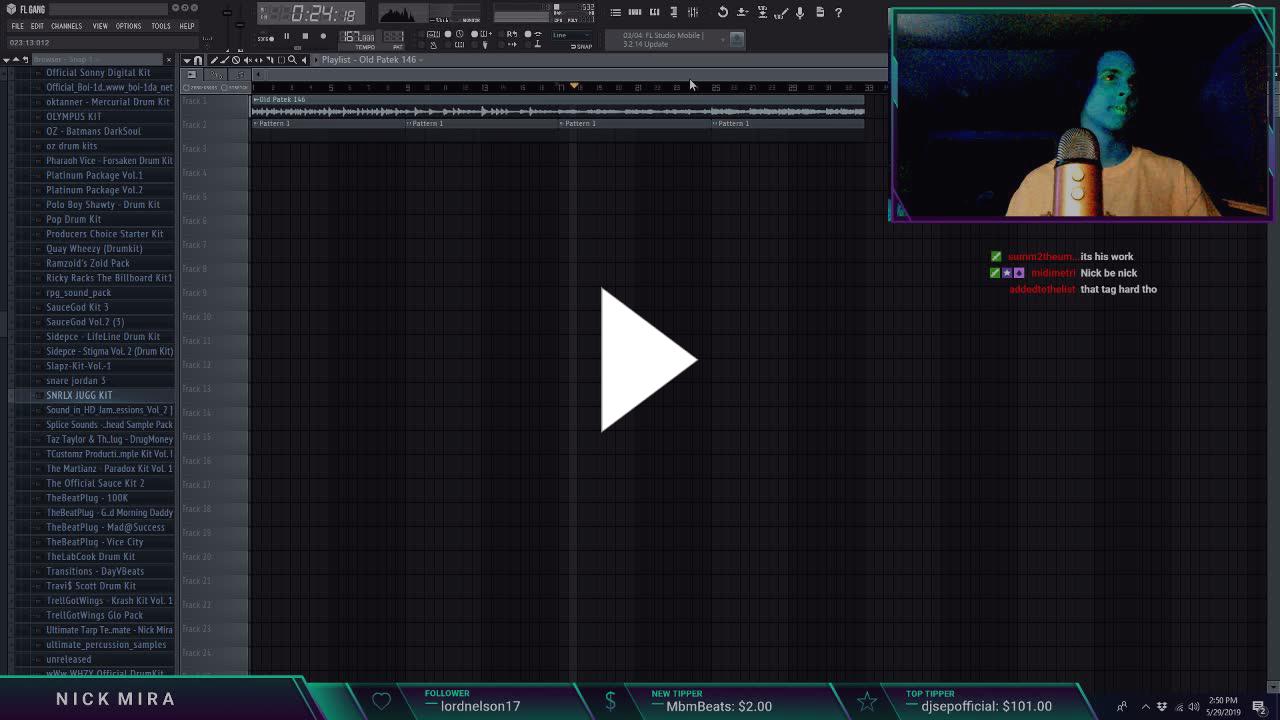Open the EDIT menu
Screen dimensions: 1280x720
[37, 26]
